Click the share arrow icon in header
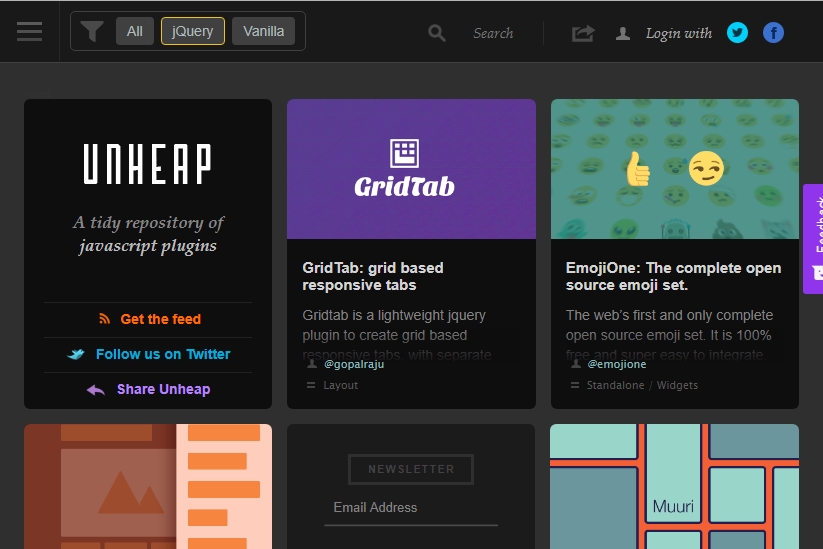 tap(583, 33)
